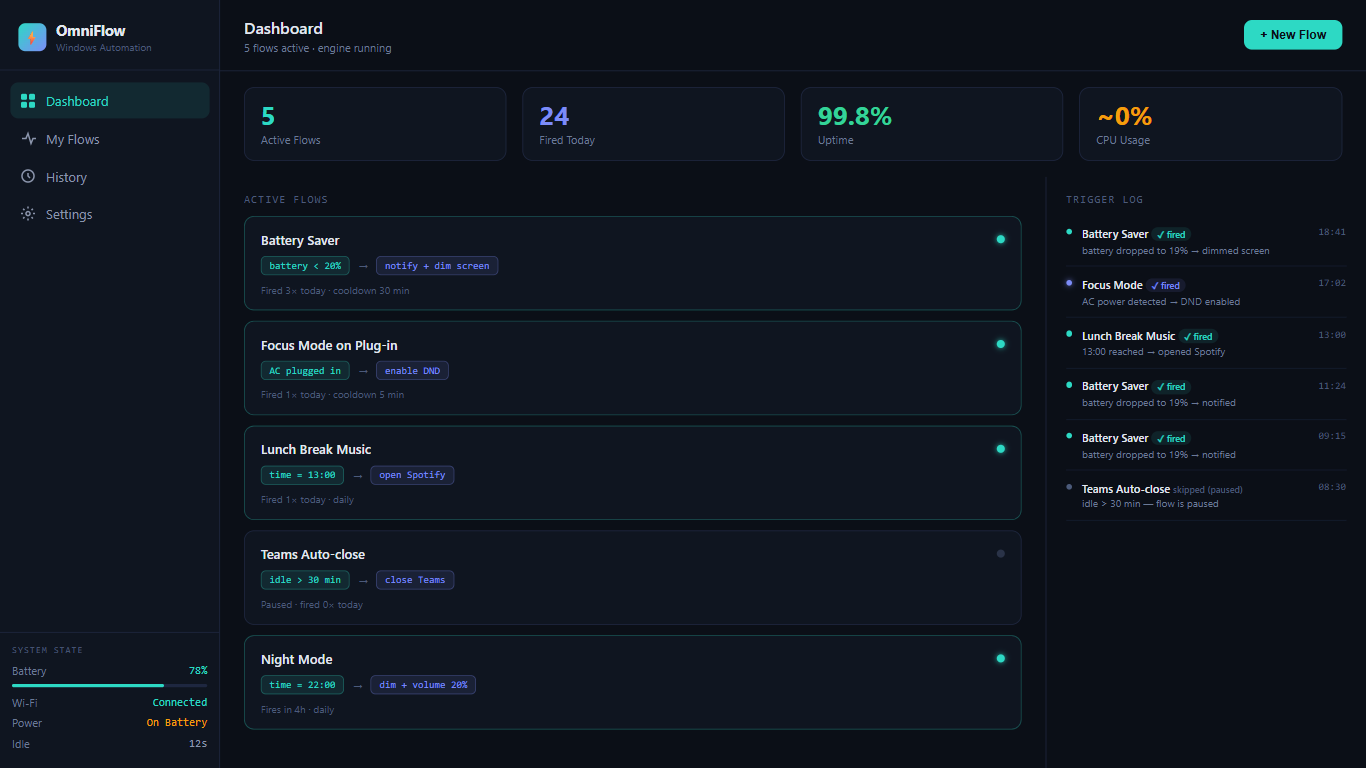Click the Battery level progress bar
Screen dimensions: 1366x768
tap(110, 686)
